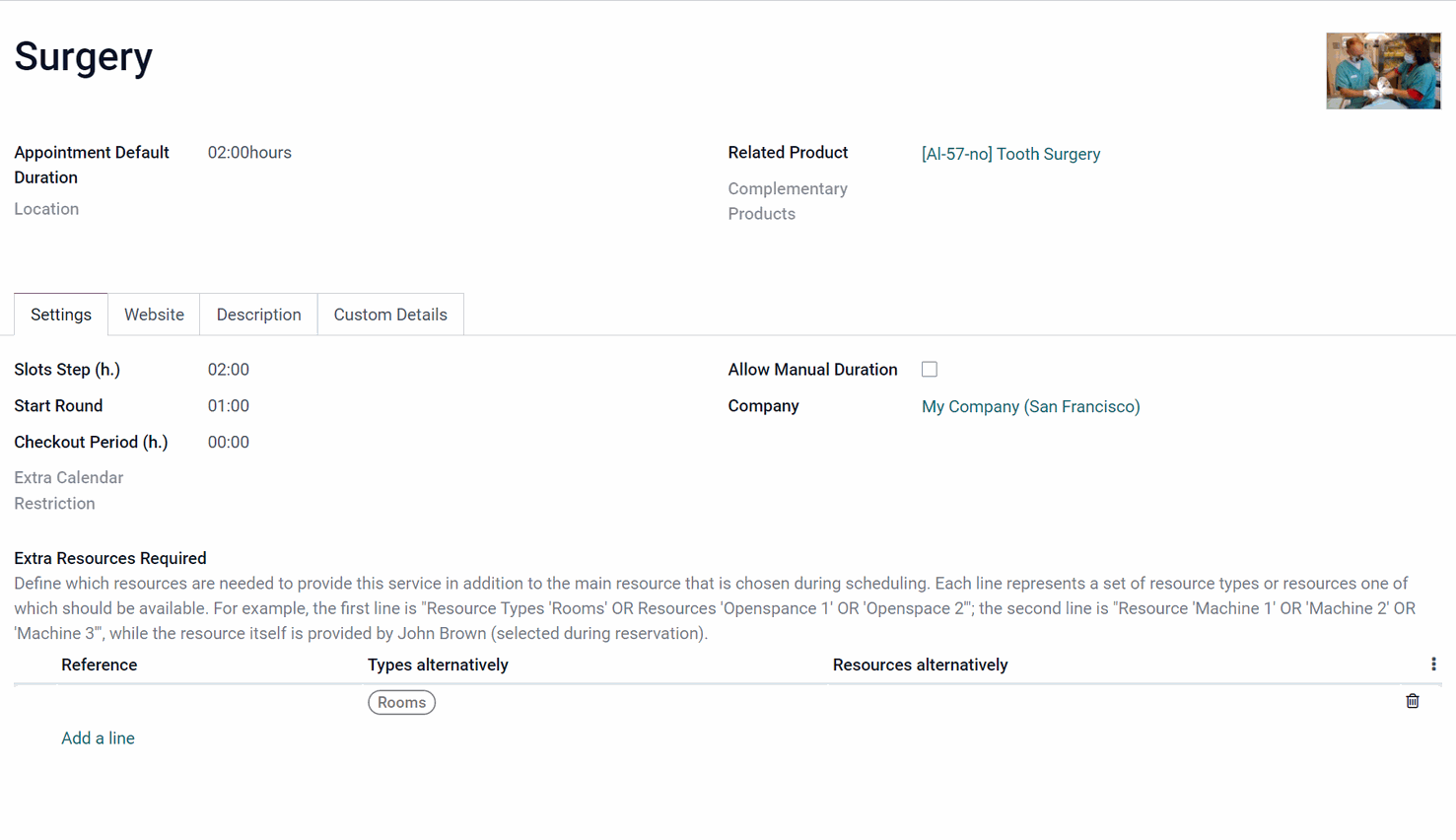Open the Tooth Surgery related product
Screen dimensions: 1456x840
tap(1010, 154)
